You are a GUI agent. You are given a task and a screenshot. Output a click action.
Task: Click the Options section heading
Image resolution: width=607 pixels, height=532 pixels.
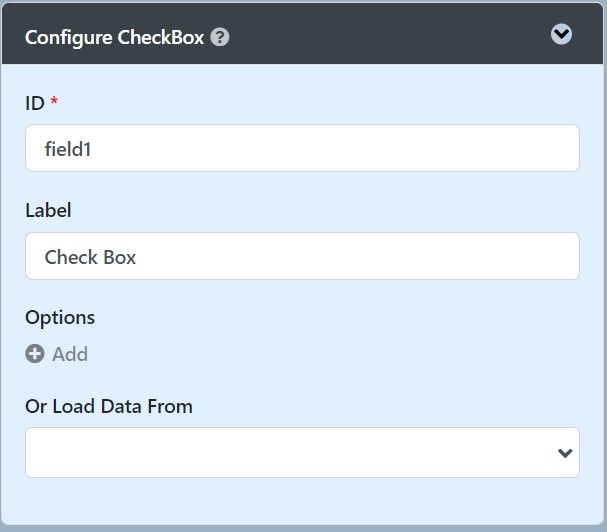point(60,317)
